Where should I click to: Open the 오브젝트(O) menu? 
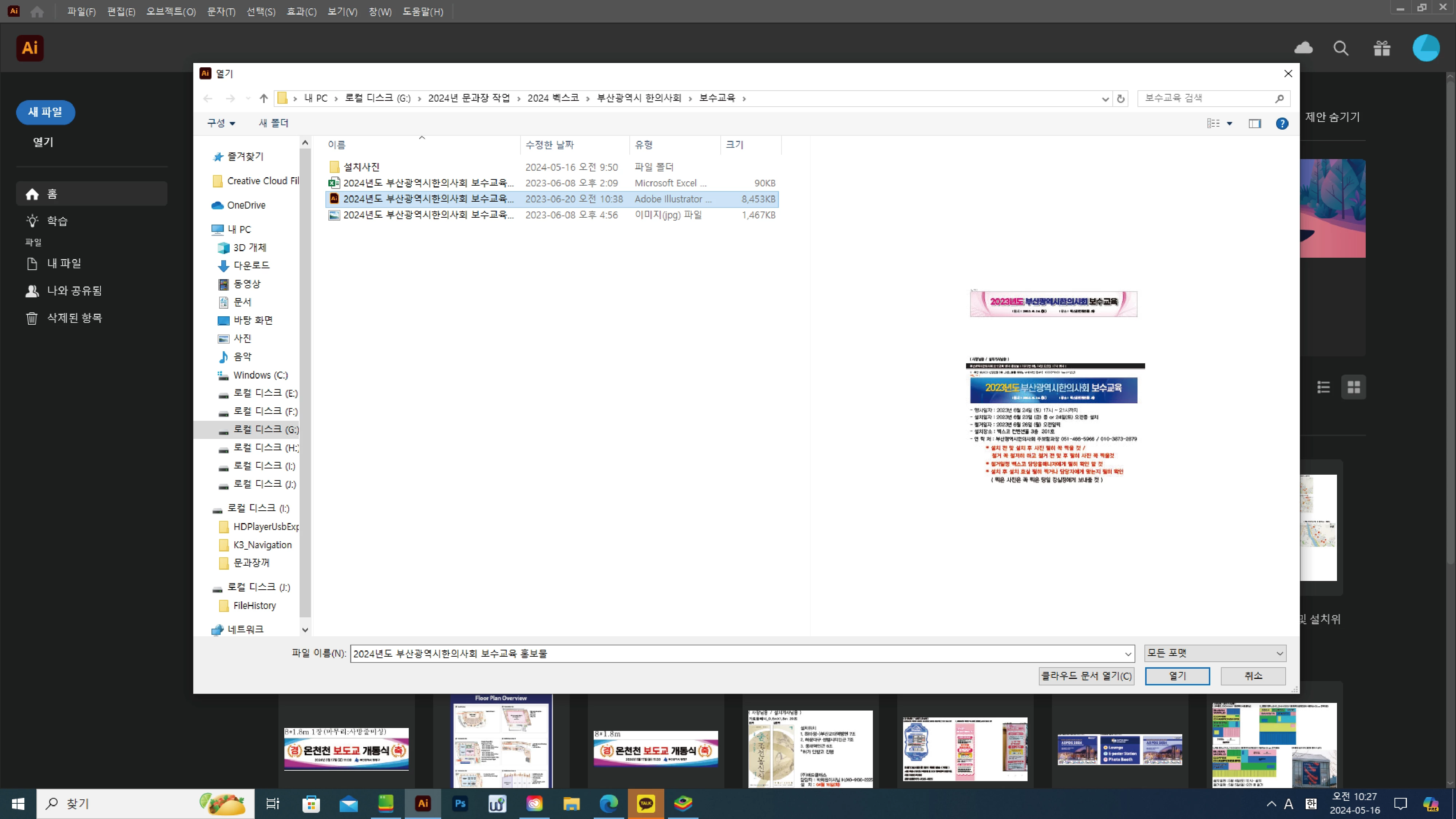171,11
